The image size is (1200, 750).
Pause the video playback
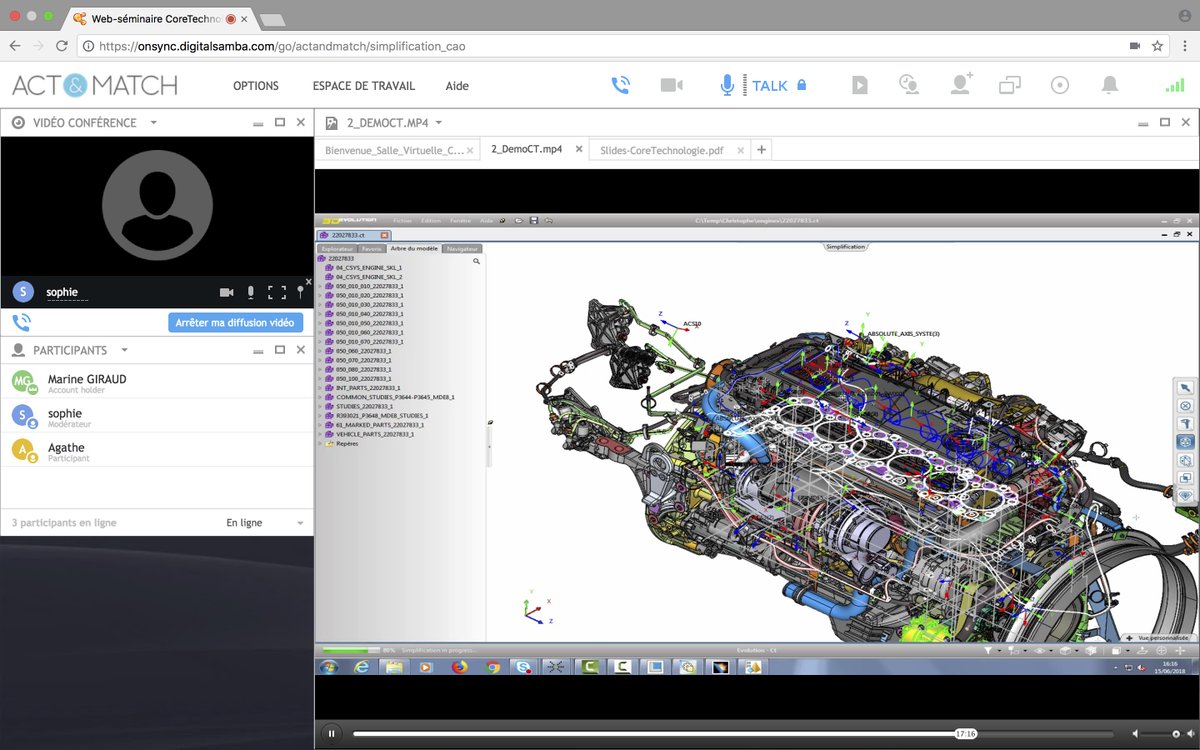tap(331, 733)
